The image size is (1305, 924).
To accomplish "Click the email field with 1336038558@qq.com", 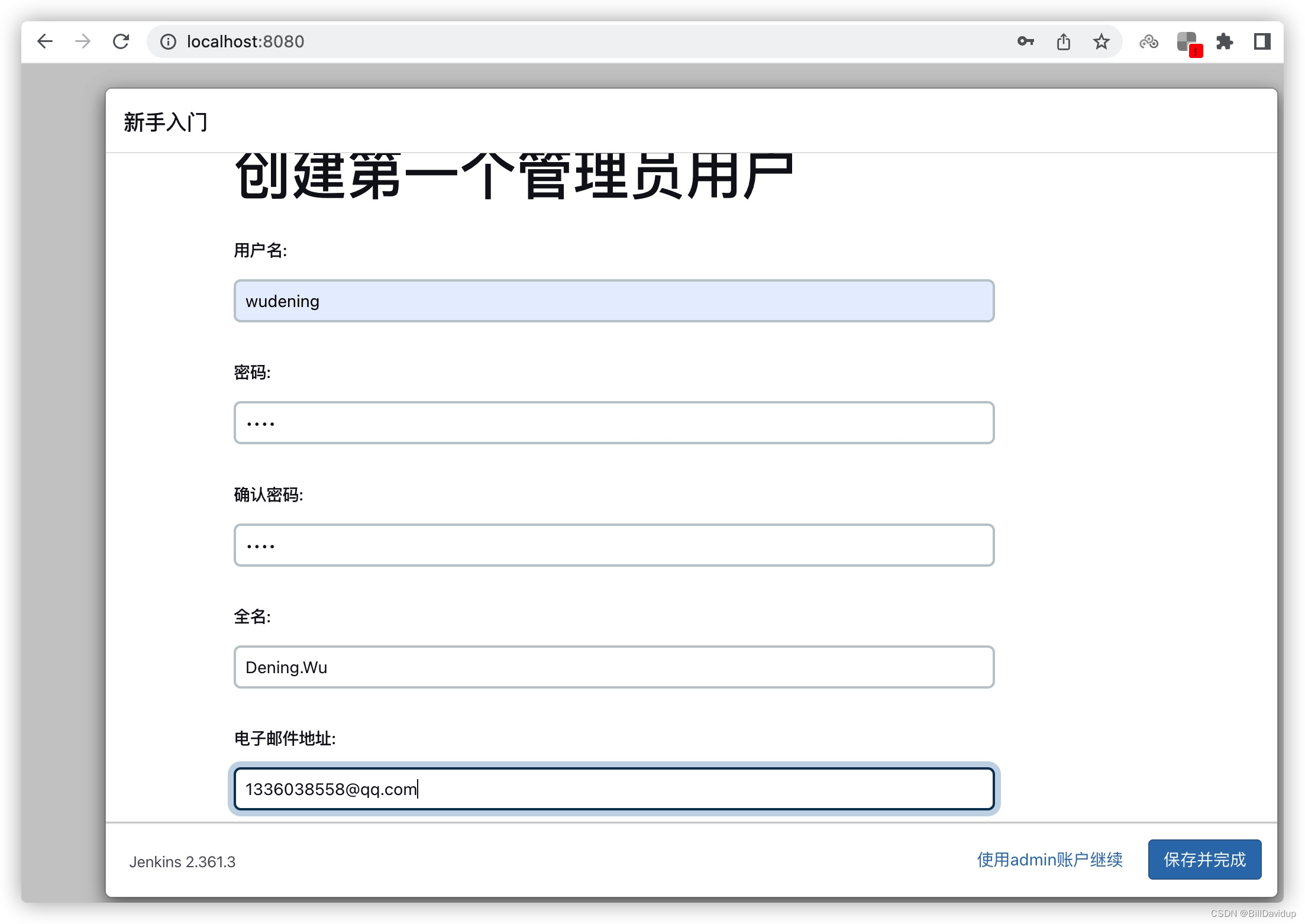I will 614,789.
